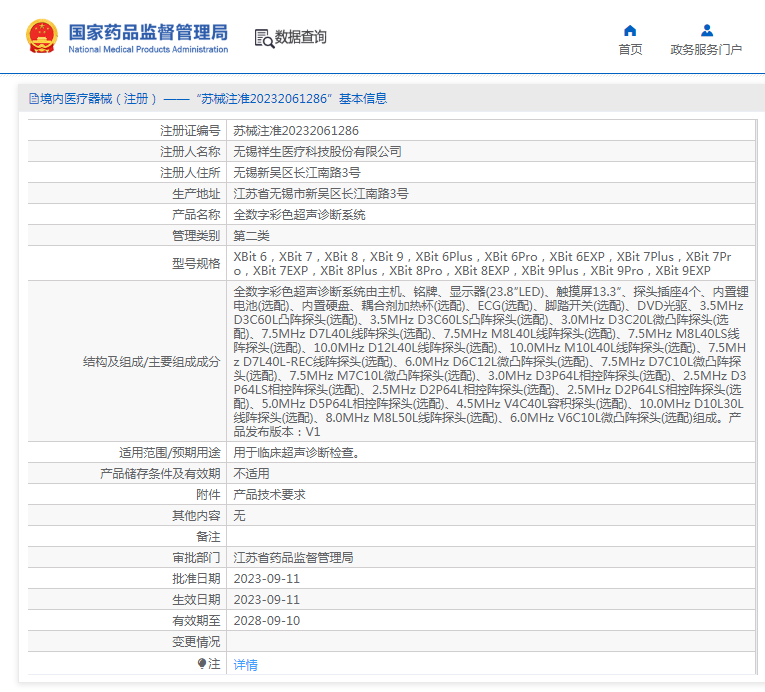Select product name 全数字彩色超声诊断系统
This screenshot has height=692, width=765.
coord(299,215)
